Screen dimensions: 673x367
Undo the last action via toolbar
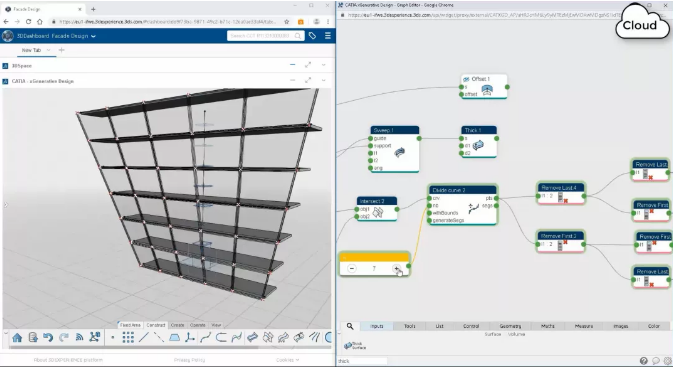pos(48,338)
